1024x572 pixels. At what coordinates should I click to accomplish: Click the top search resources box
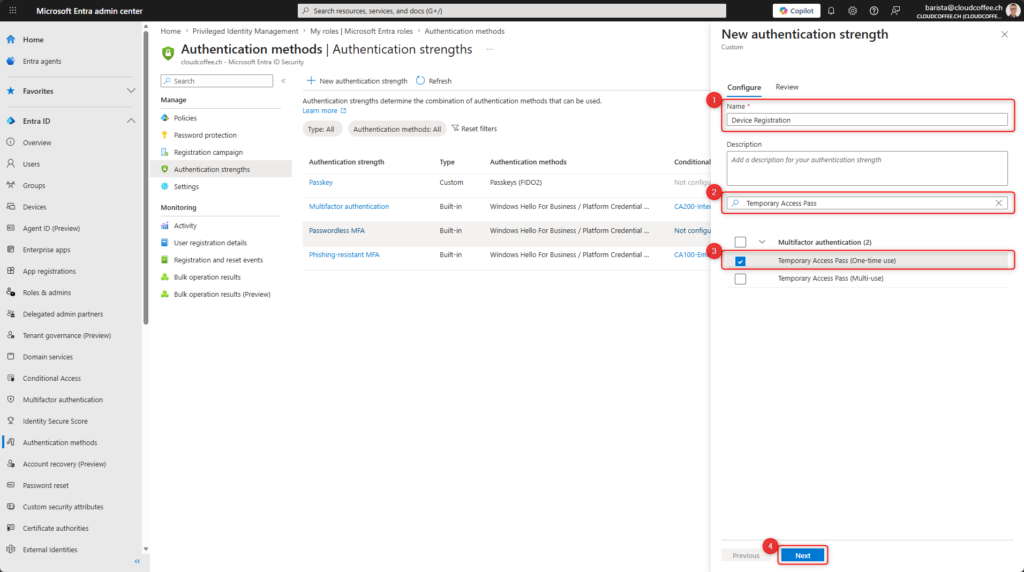(x=511, y=10)
